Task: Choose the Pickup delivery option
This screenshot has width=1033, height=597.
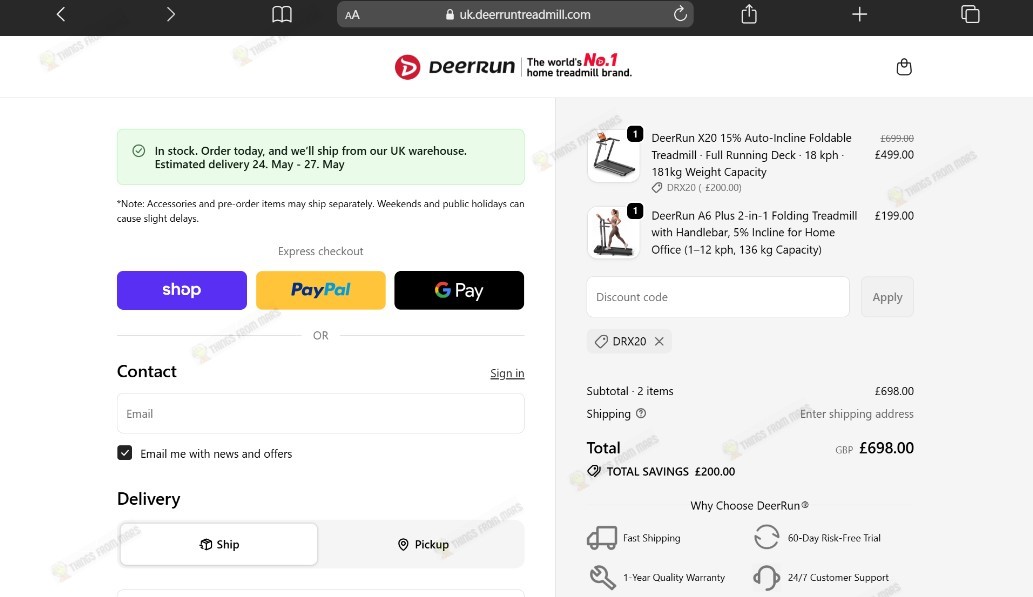Action: click(422, 544)
